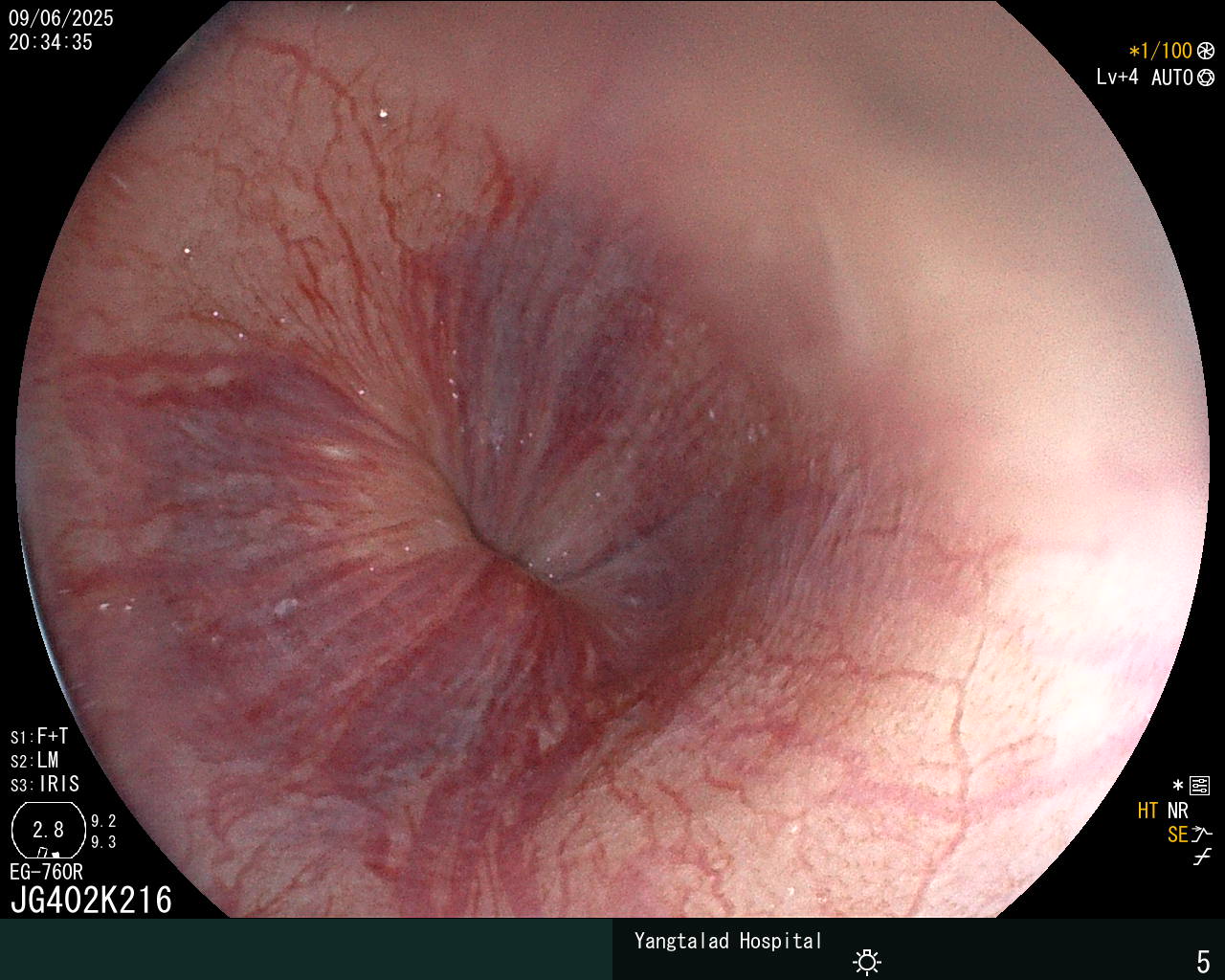Click the yellow SE indicator
1225x980 pixels.
1177,835
